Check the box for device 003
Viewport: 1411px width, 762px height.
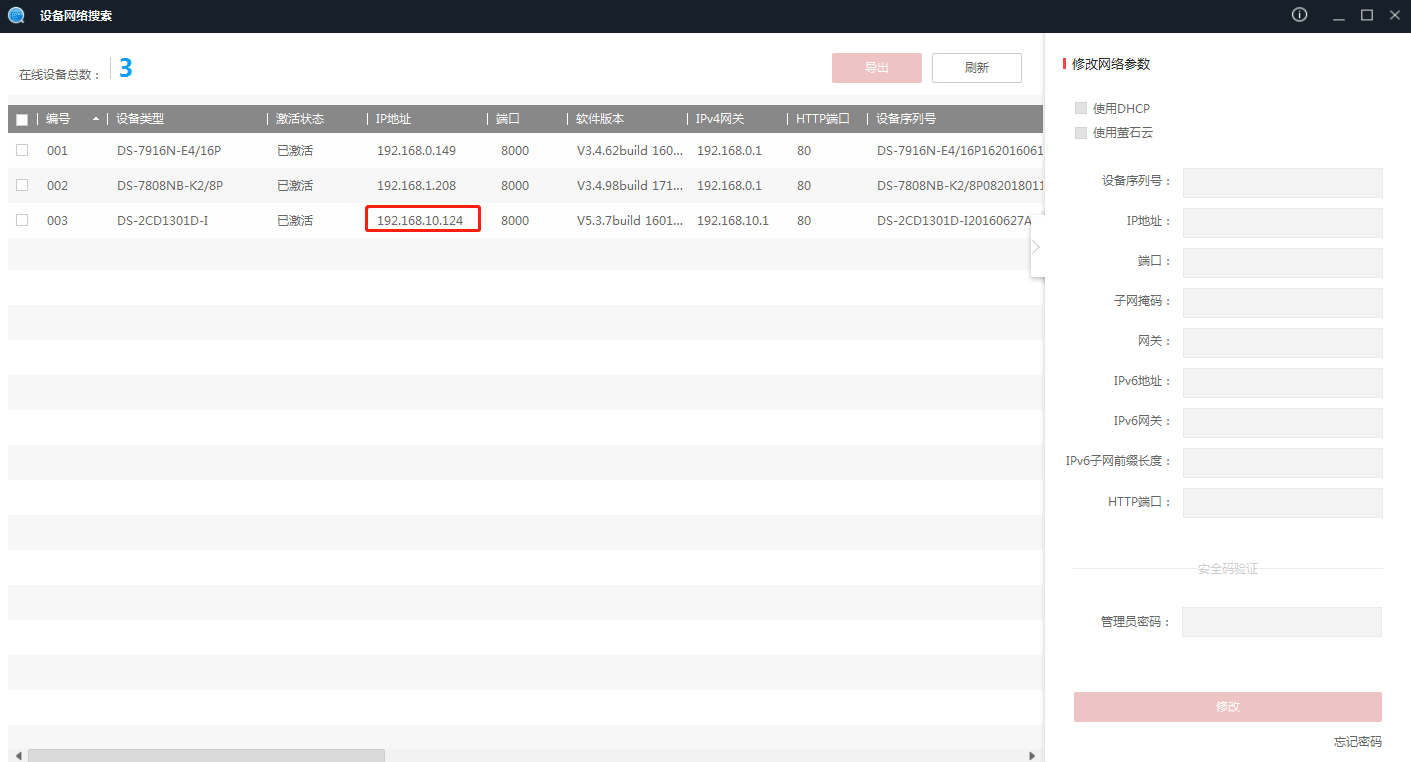22,221
